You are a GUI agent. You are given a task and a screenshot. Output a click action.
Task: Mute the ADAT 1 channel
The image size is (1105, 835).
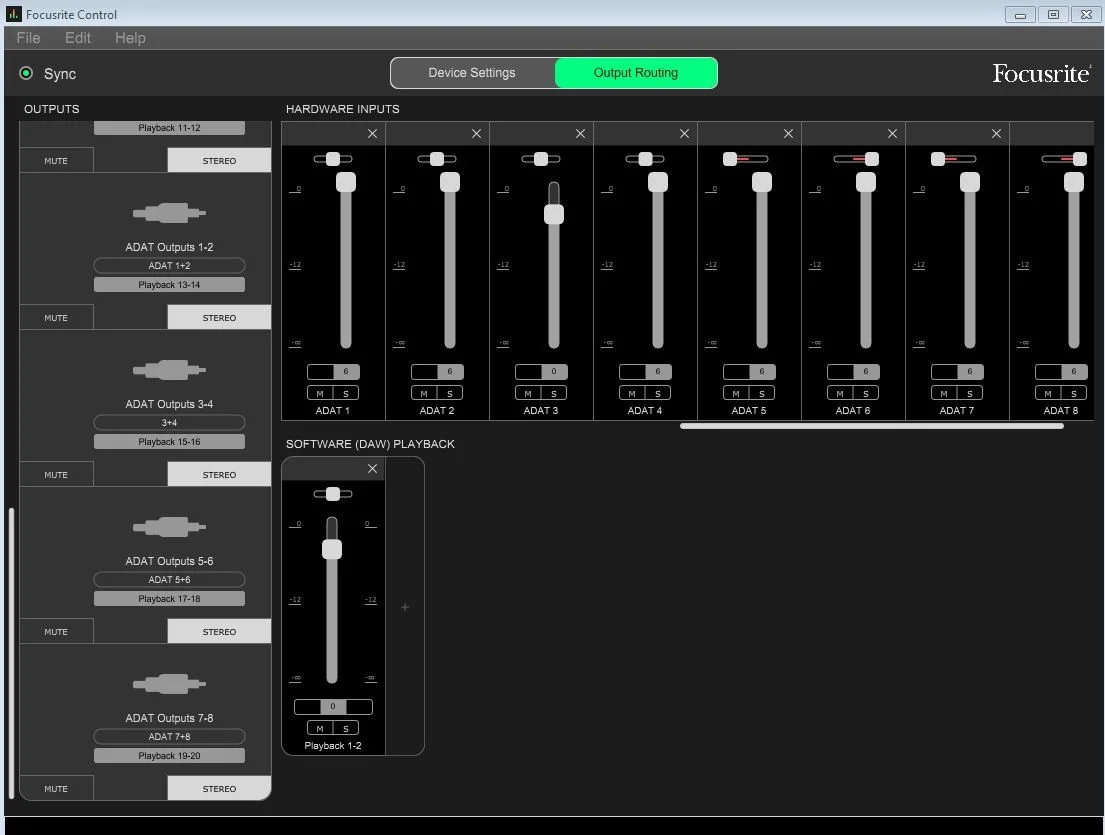click(x=320, y=393)
